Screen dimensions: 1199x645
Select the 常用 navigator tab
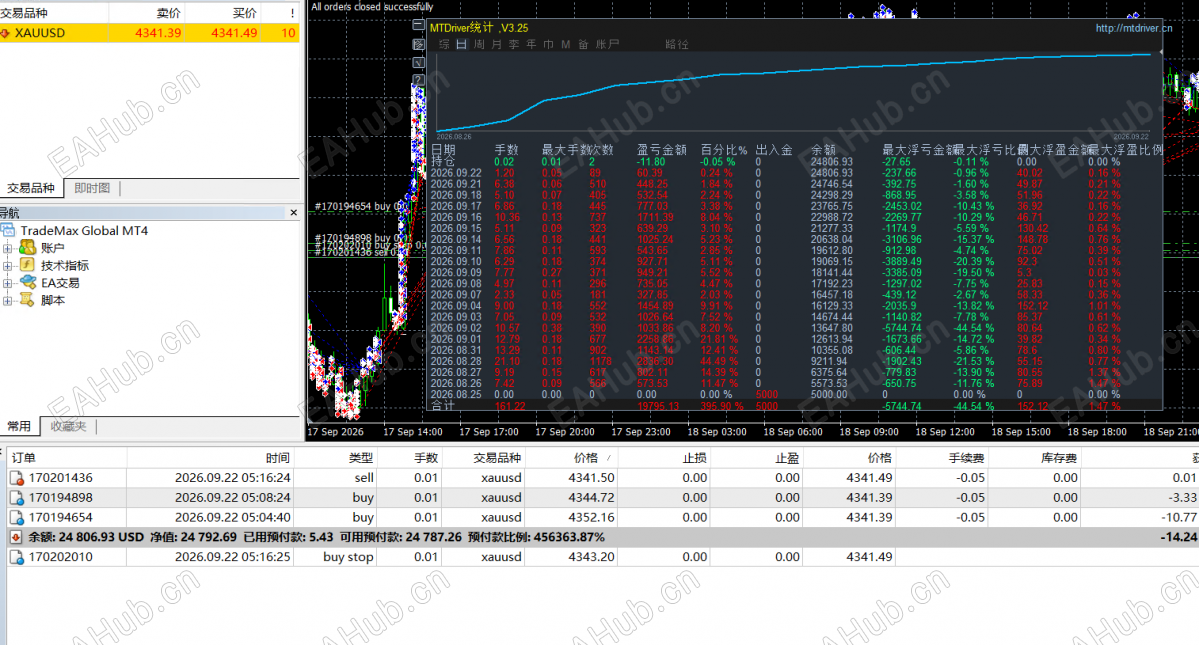pyautogui.click(x=20, y=426)
